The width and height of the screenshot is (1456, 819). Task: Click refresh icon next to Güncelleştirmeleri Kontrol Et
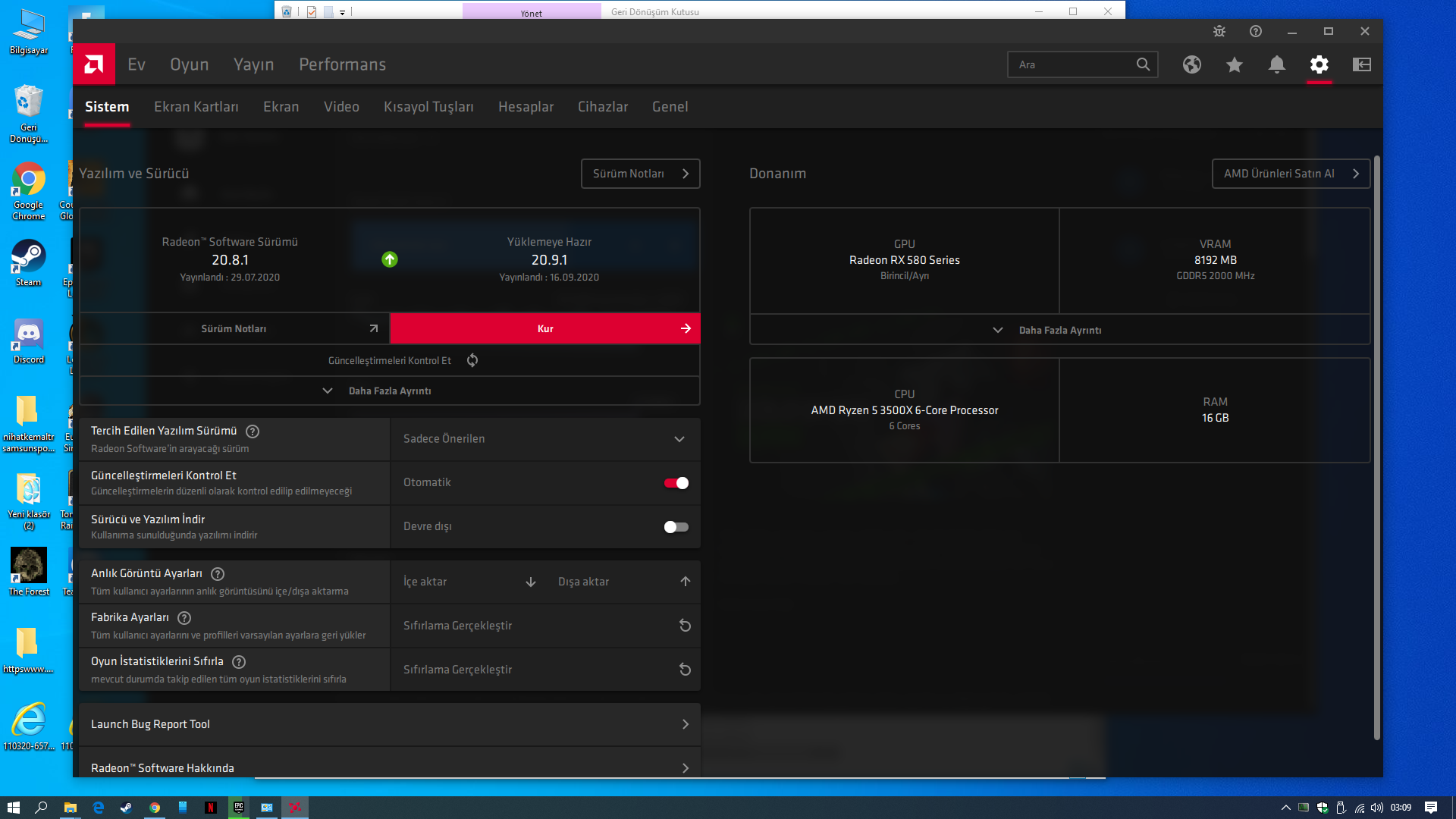coord(472,360)
